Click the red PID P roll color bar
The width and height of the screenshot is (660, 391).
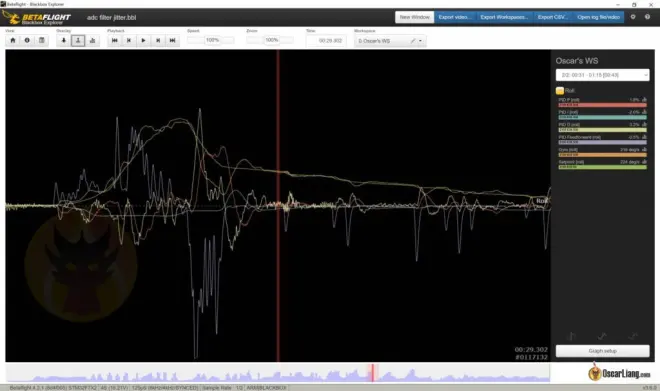pyautogui.click(x=602, y=105)
